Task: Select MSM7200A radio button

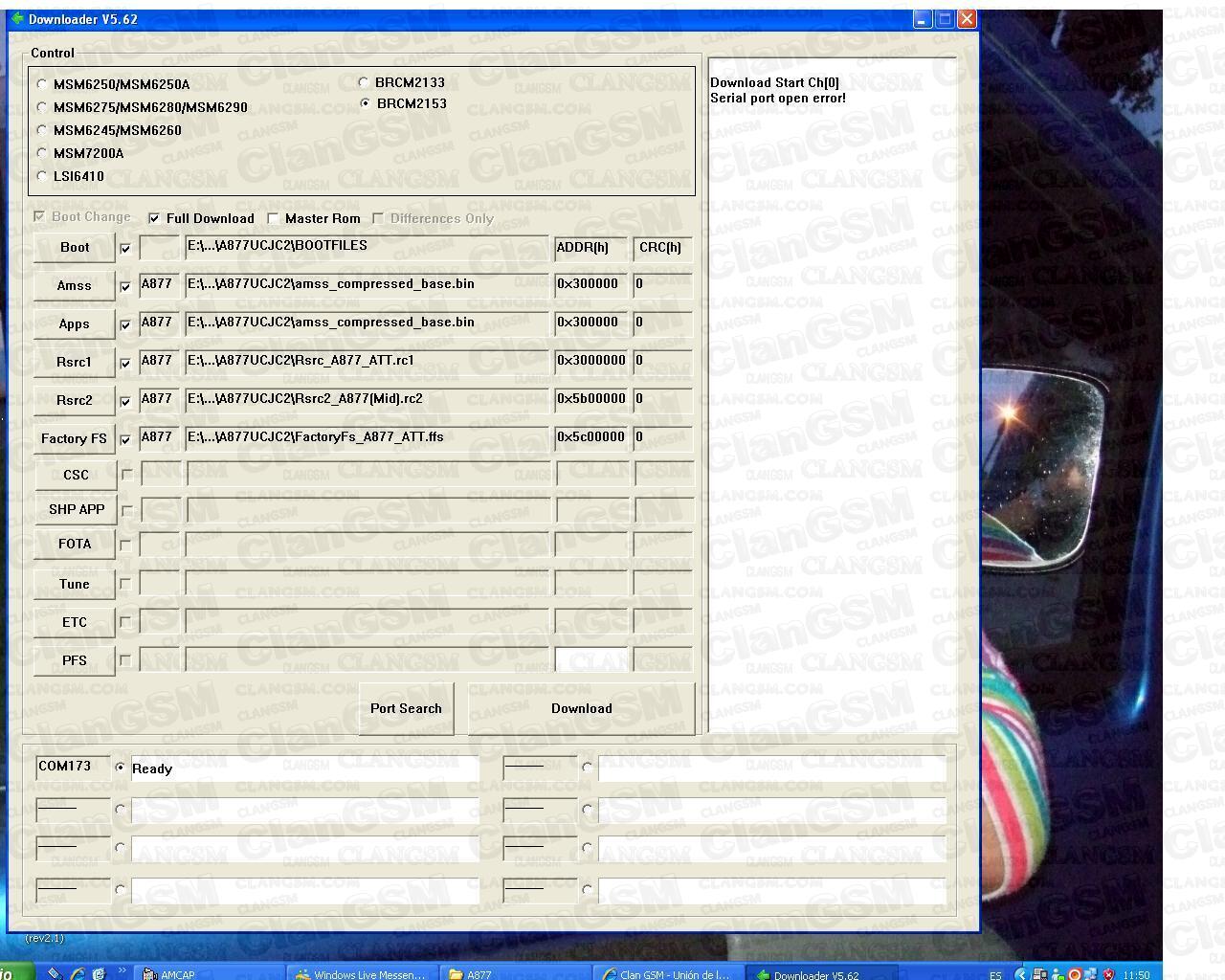Action: point(42,153)
